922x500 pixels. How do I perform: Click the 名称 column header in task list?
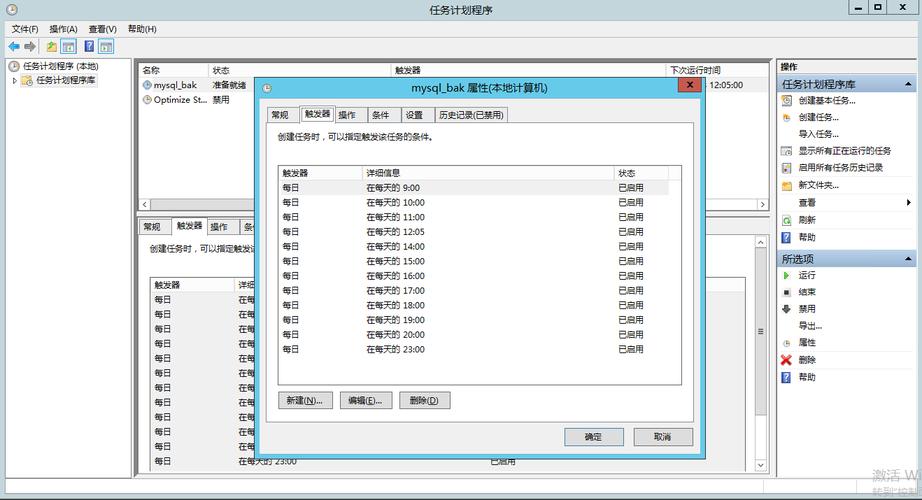[x=173, y=70]
